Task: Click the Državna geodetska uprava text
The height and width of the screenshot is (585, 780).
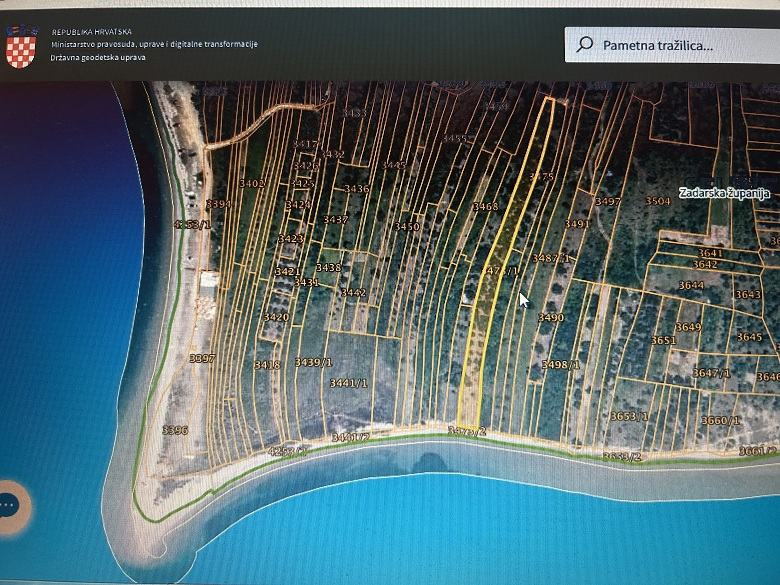Action: point(98,57)
